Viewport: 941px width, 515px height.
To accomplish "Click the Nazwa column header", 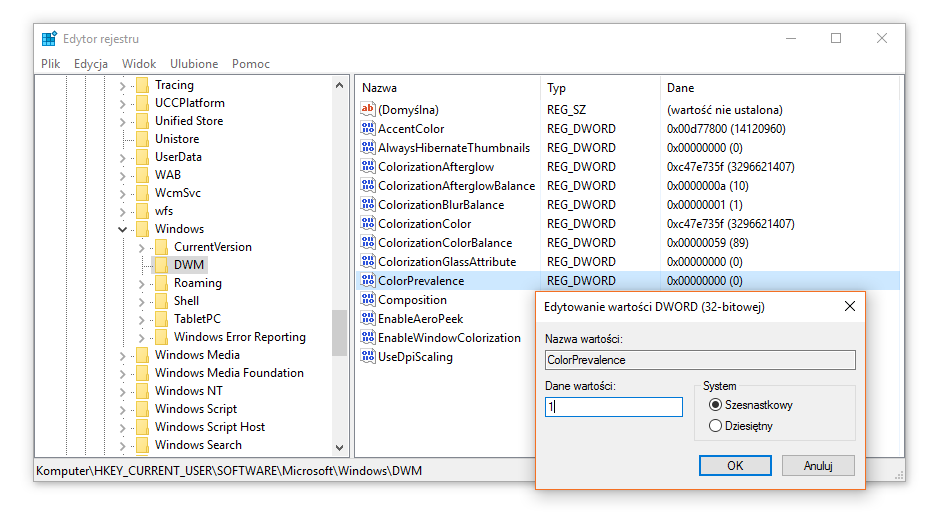I will [448, 88].
